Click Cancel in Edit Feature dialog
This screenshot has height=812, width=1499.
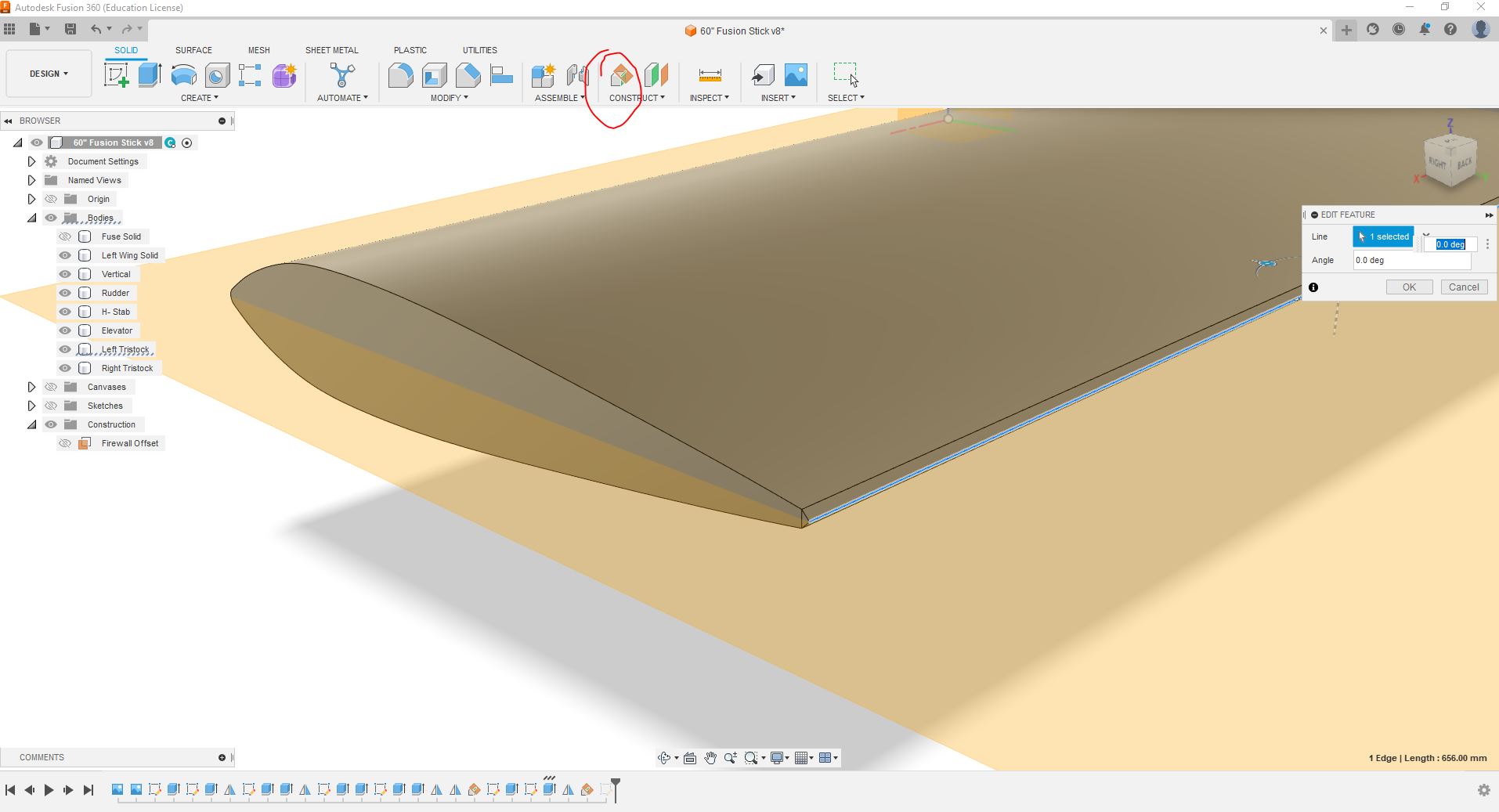click(x=1463, y=287)
